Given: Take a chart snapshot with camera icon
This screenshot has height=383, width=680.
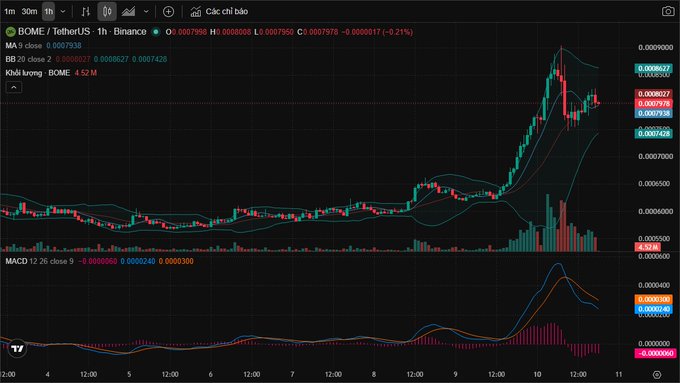Looking at the screenshot, I should [x=668, y=12].
